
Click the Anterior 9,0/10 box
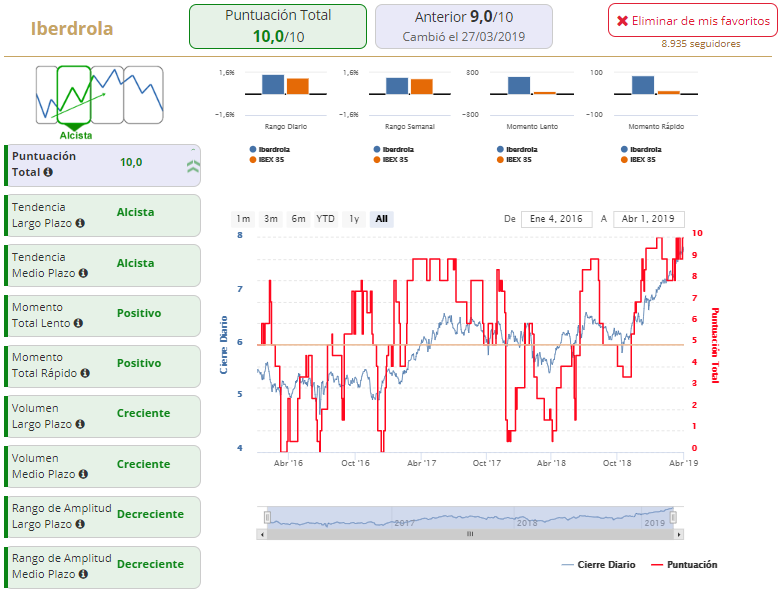pos(464,26)
